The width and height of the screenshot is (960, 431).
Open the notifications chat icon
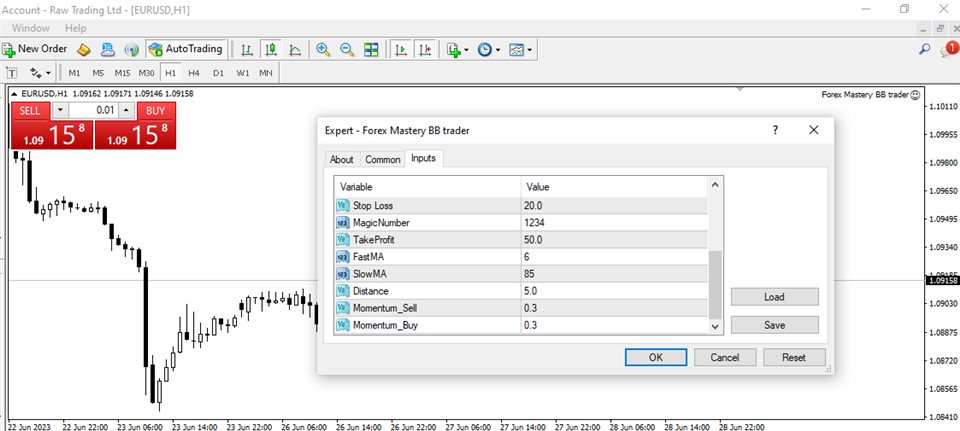(950, 49)
